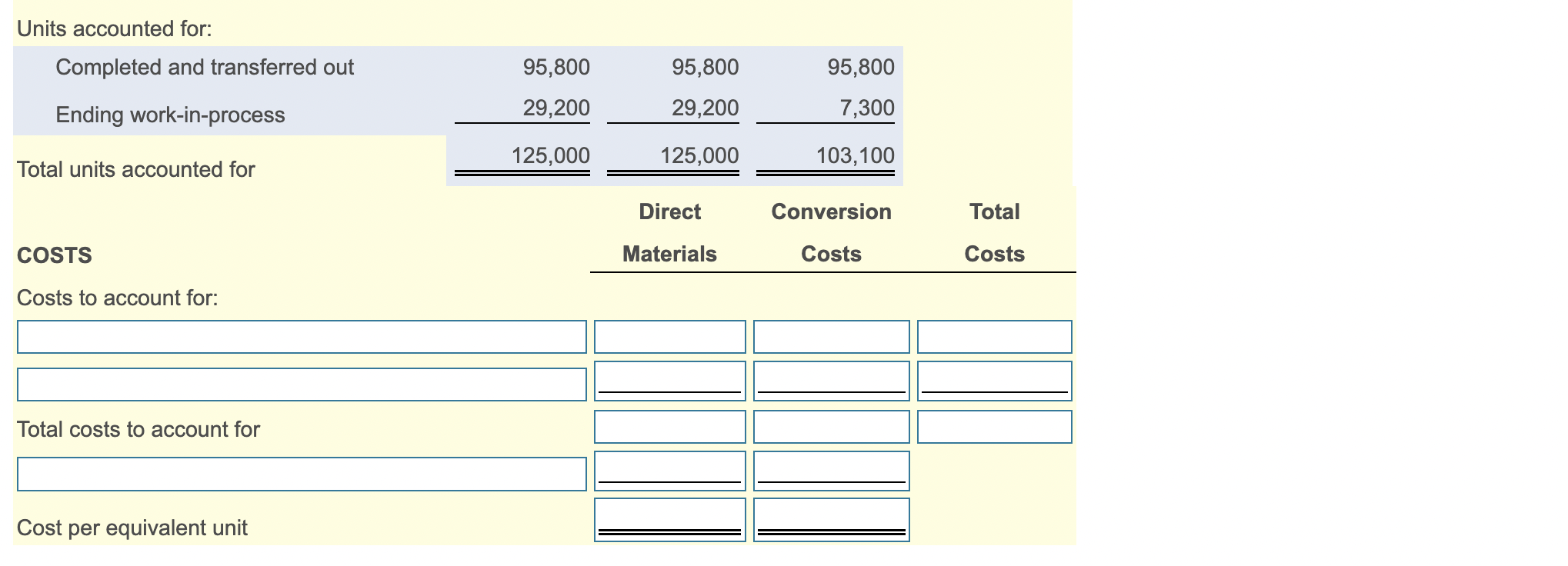The width and height of the screenshot is (1568, 566).
Task: Select first blank label field under Costs to account for
Action: tap(302, 337)
